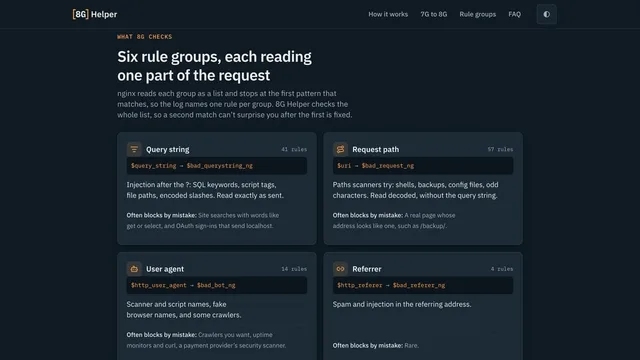640x360 pixels.
Task: Click the '41 rules' count label
Action: click(x=294, y=149)
